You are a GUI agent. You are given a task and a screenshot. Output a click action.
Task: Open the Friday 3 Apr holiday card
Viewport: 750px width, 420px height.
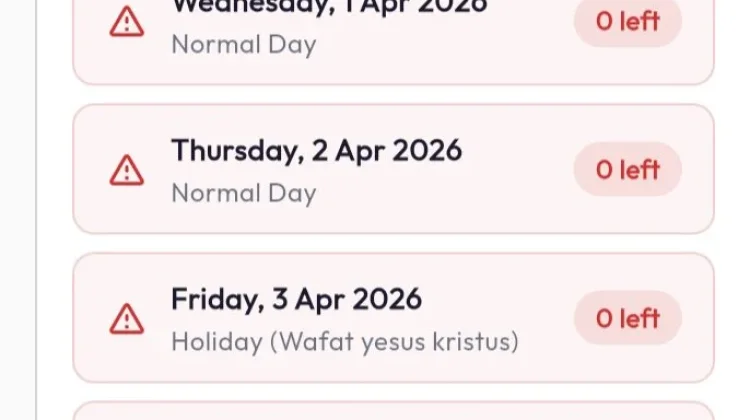[x=393, y=318]
